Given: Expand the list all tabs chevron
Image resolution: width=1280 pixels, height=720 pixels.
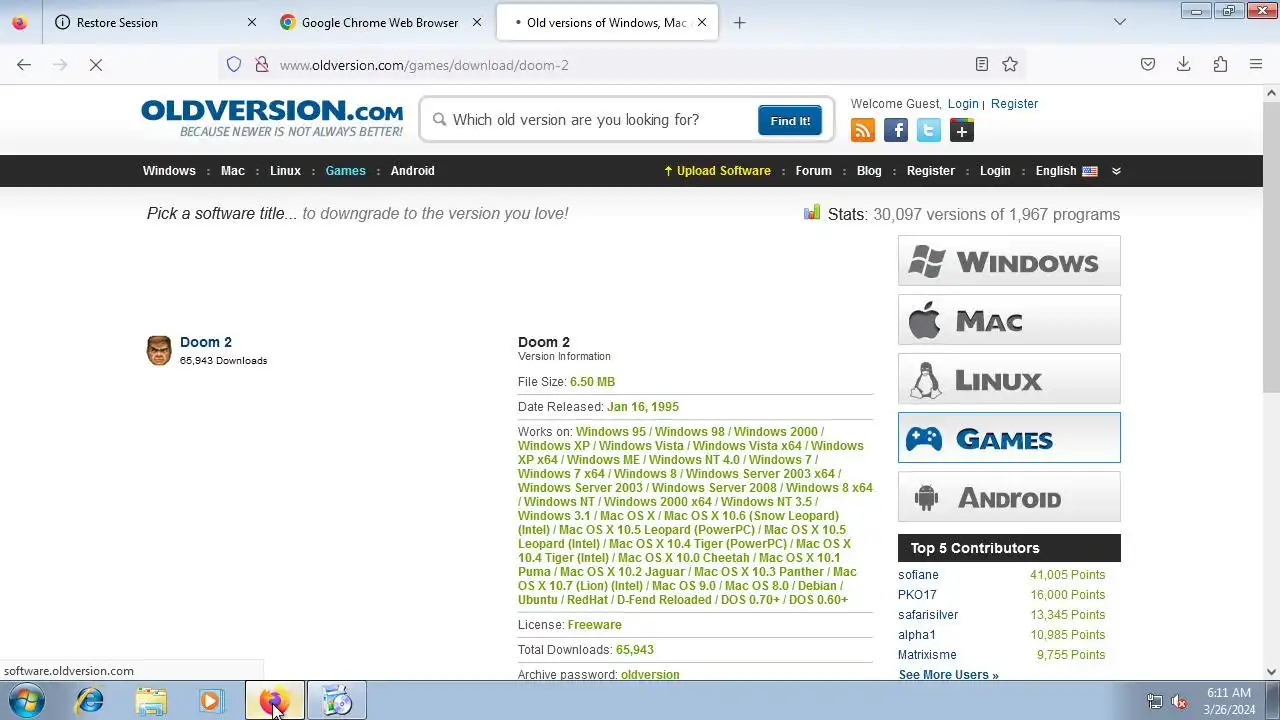Looking at the screenshot, I should 1120,22.
